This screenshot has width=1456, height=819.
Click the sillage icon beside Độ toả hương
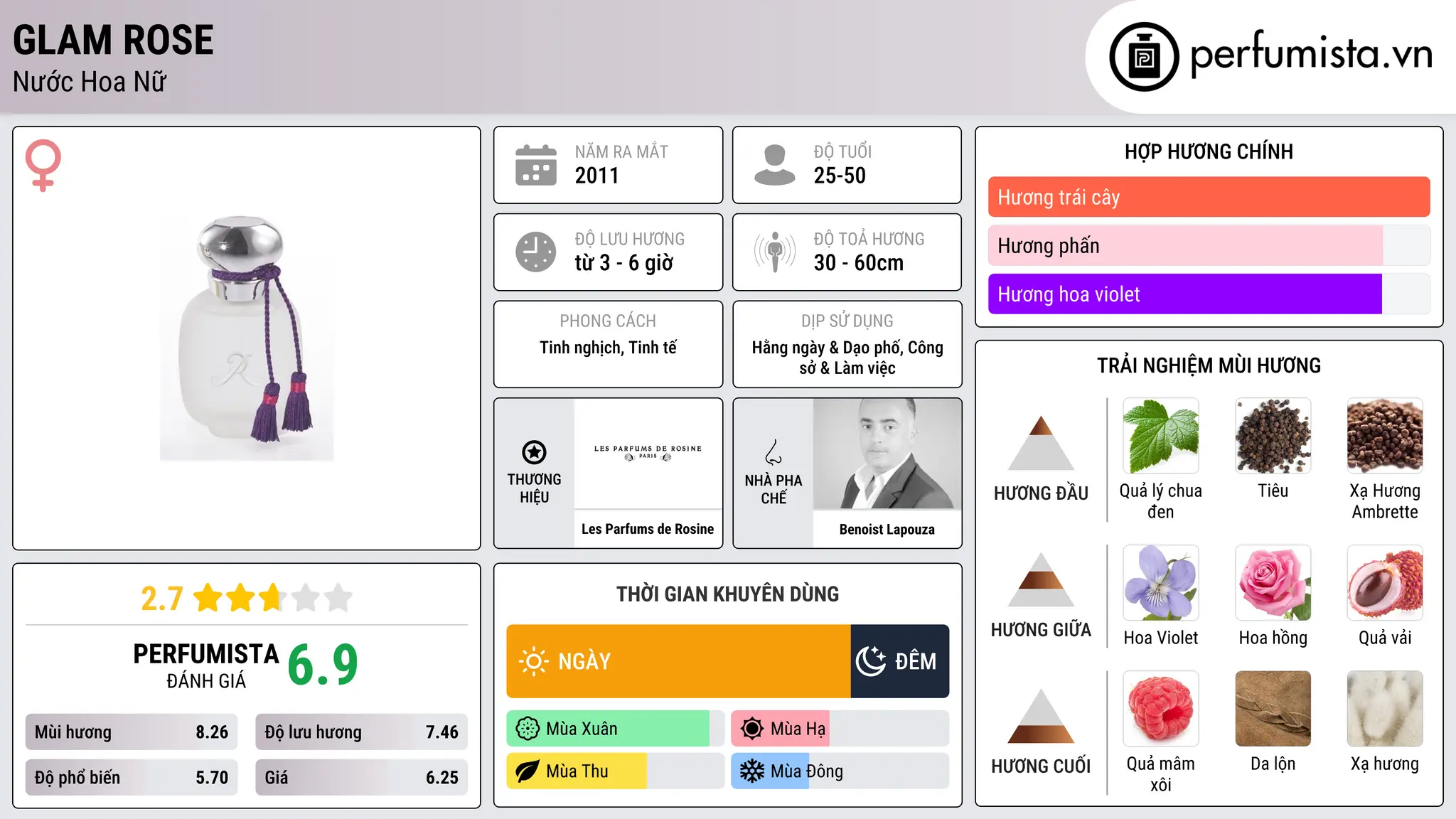click(774, 252)
